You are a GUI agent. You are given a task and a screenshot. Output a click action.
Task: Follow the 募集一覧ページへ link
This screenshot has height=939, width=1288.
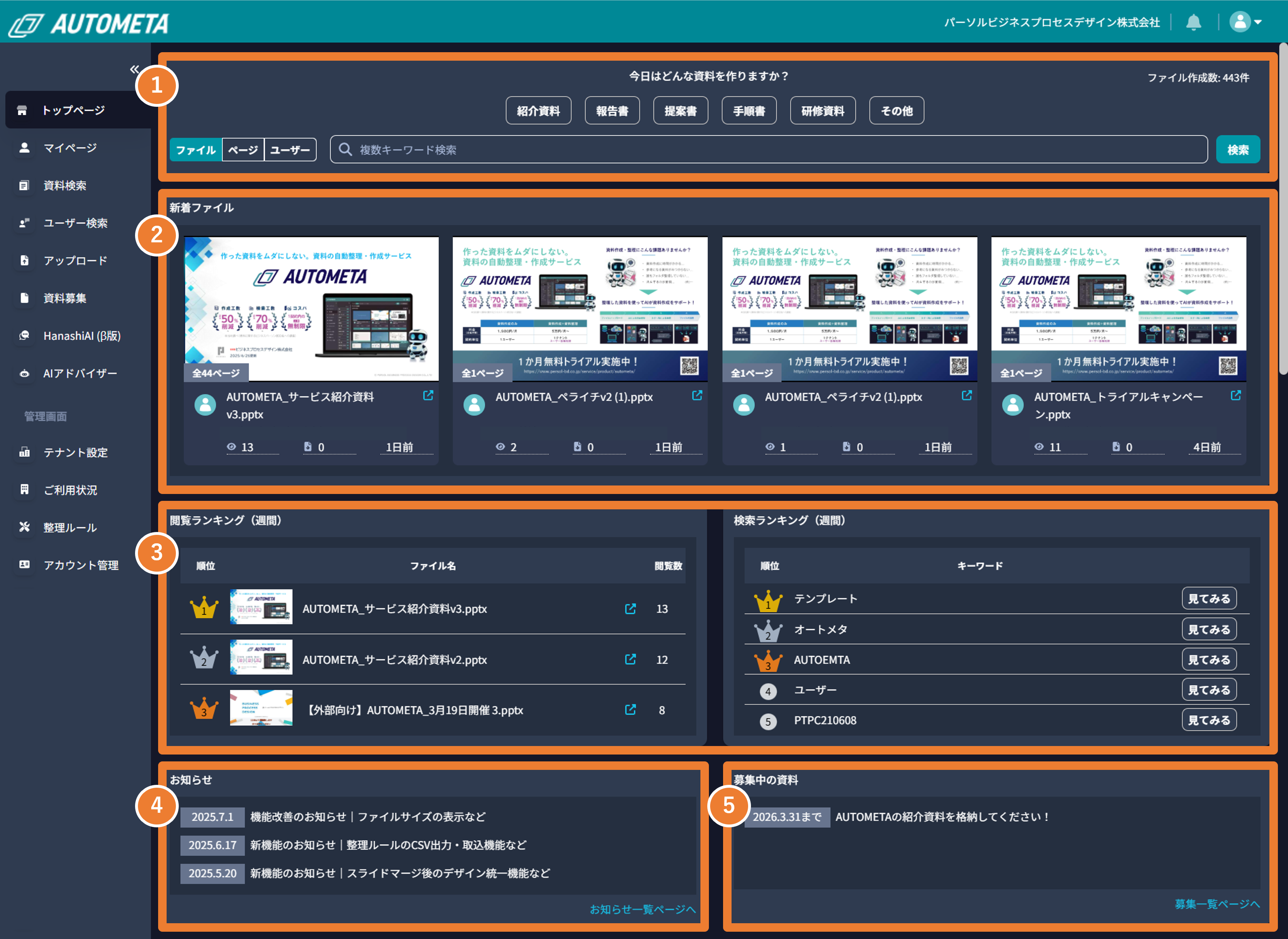click(x=1216, y=904)
